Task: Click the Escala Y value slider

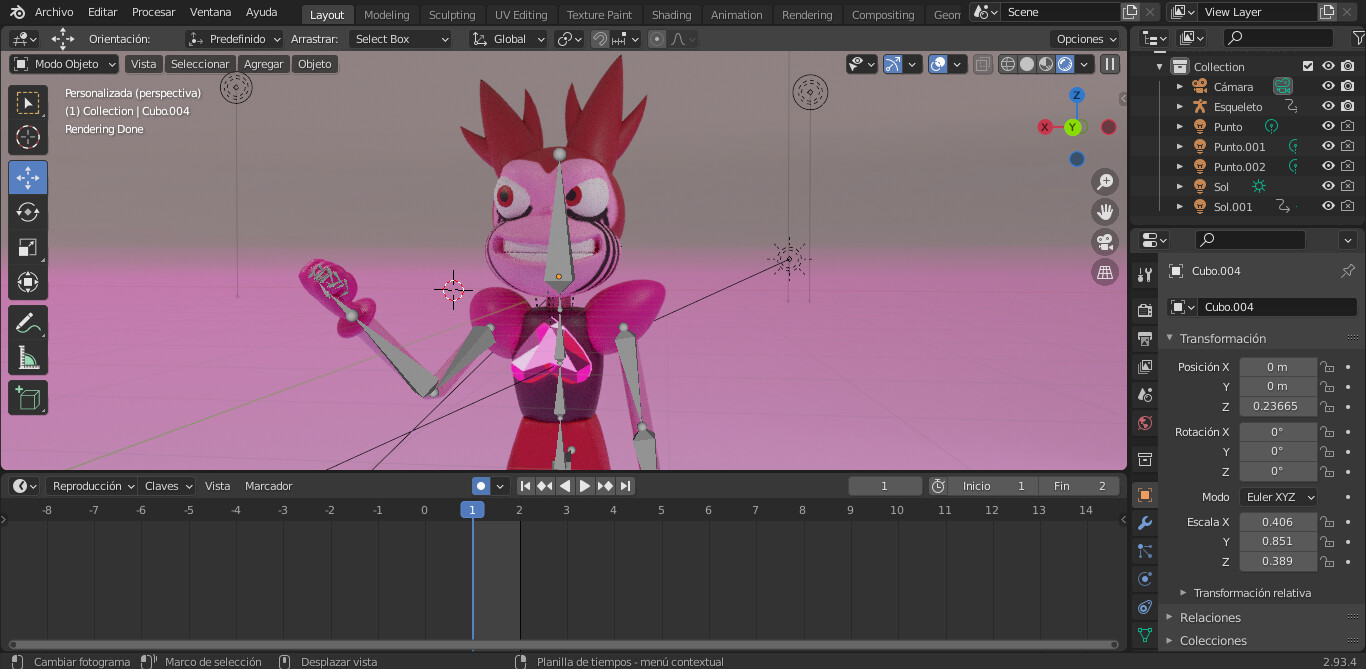Action: (1277, 542)
